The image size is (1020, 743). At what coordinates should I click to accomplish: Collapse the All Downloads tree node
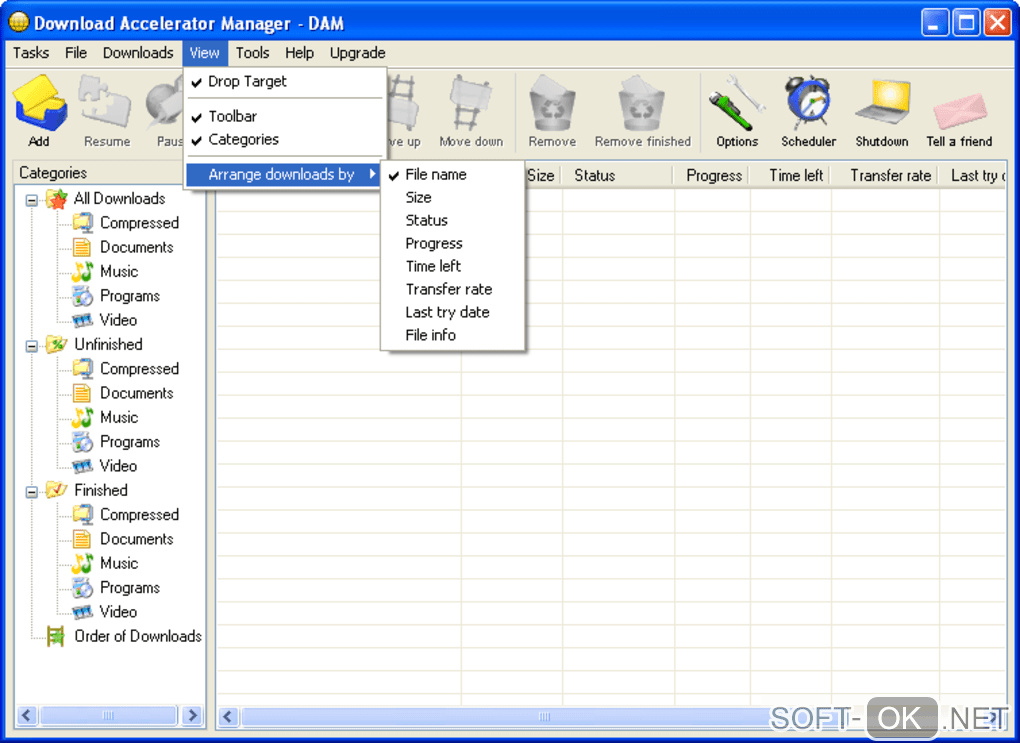31,200
